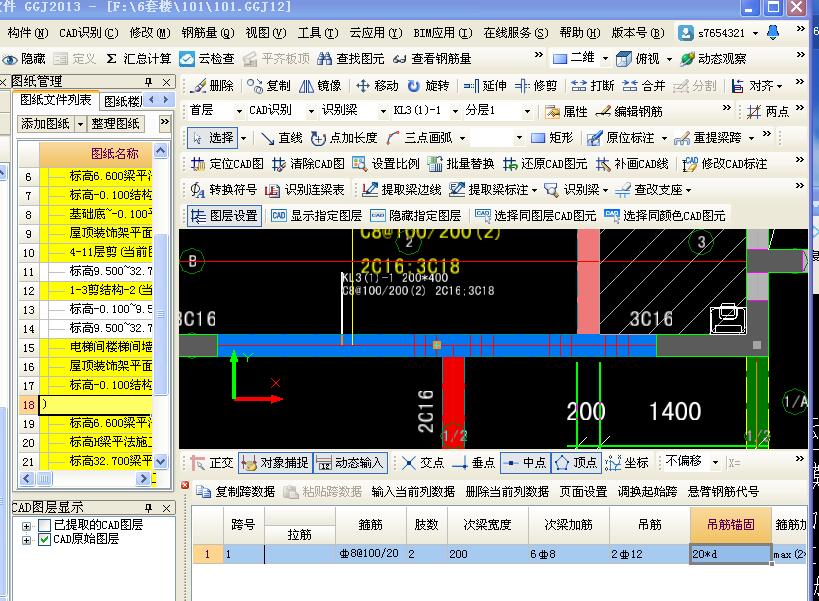Open 设置比例 scale settings

point(386,164)
